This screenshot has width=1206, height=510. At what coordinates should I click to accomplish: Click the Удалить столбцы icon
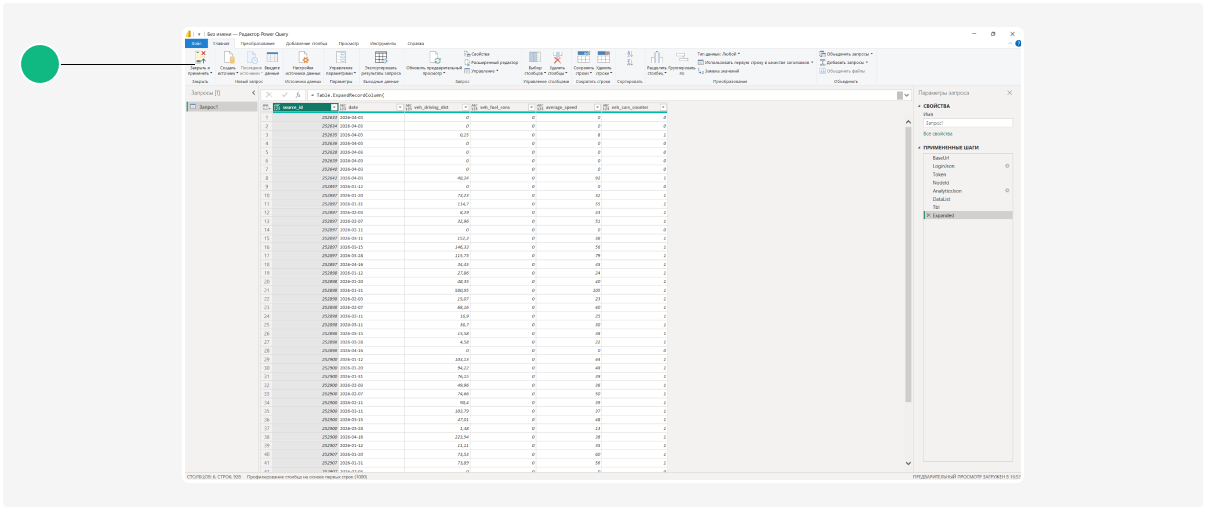[558, 57]
